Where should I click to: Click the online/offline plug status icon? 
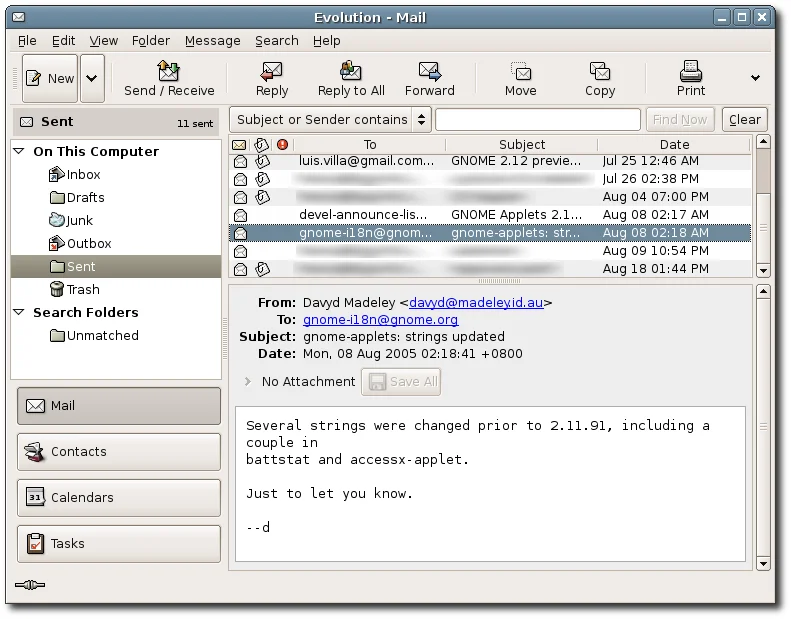(30, 585)
